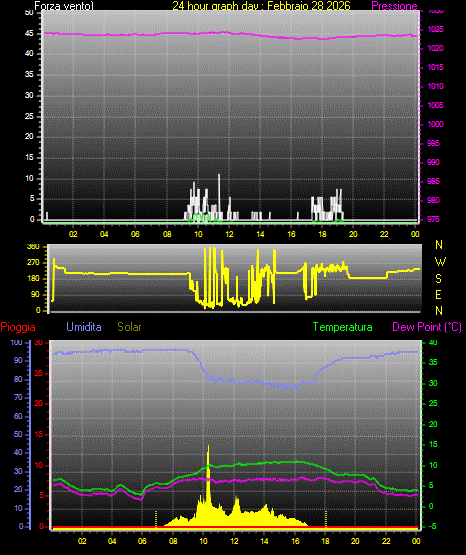Select the Umidita legend label

tap(84, 327)
